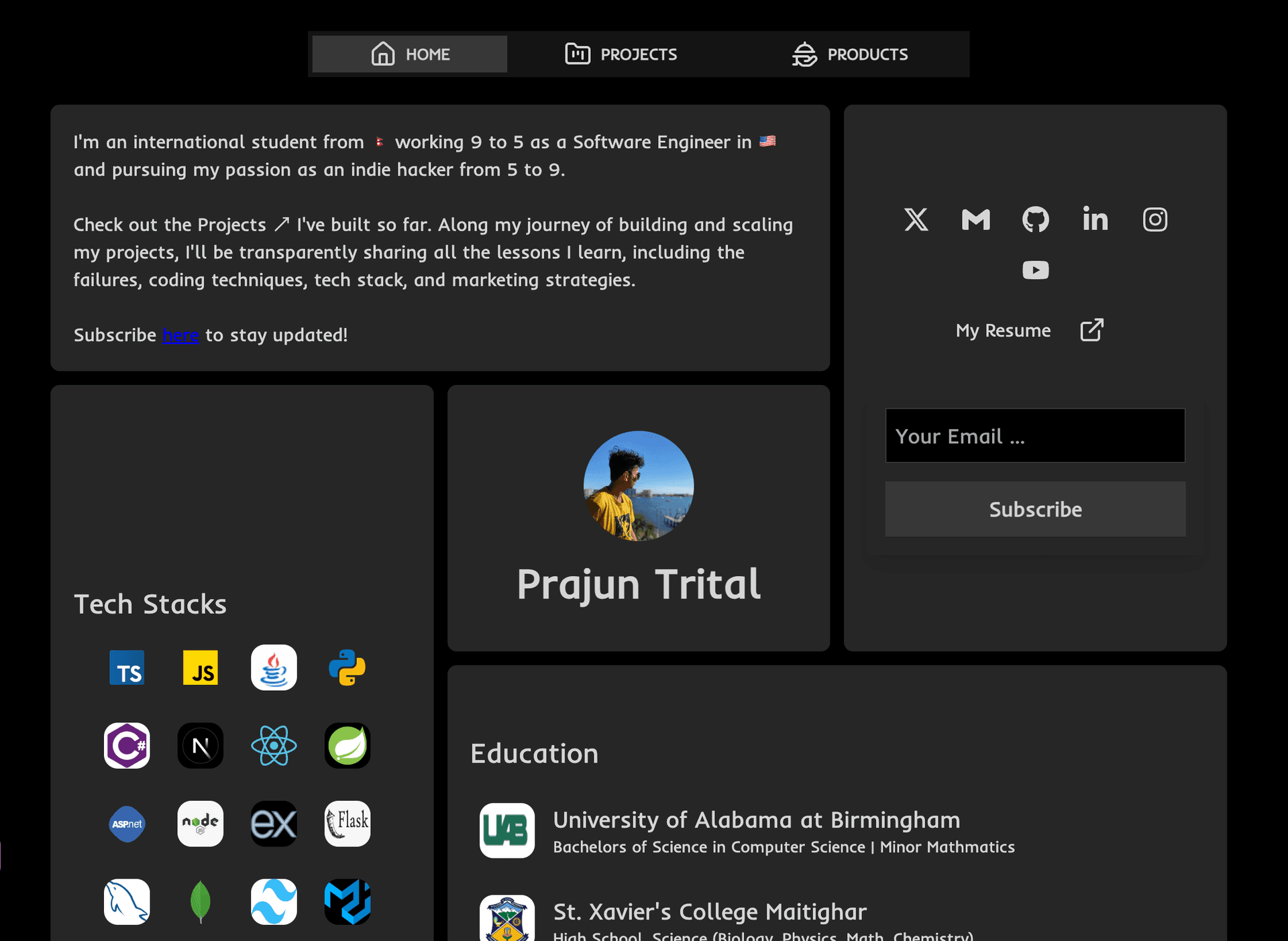1288x941 pixels.
Task: Click the Flask framework icon
Action: pyautogui.click(x=347, y=824)
